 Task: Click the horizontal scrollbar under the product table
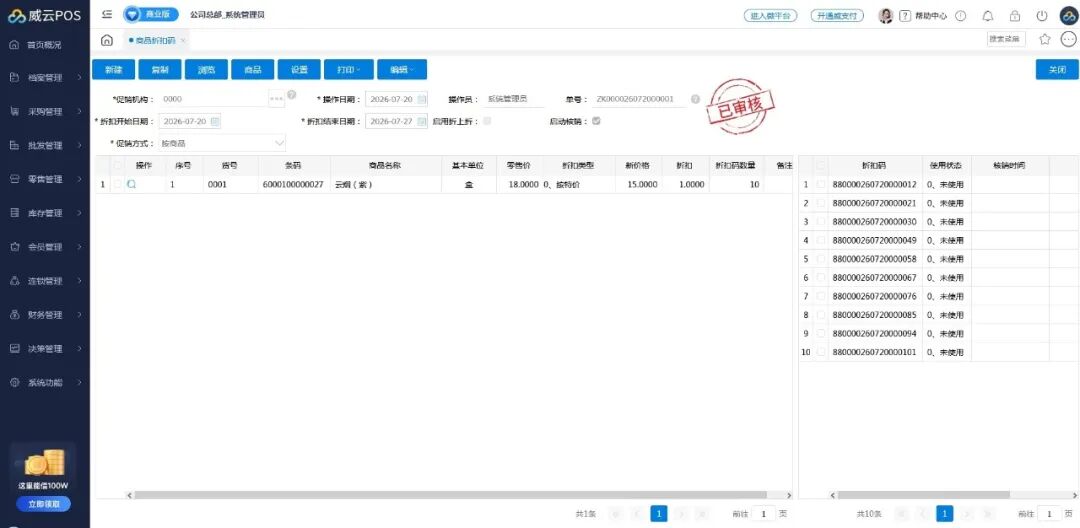pyautogui.click(x=450, y=495)
